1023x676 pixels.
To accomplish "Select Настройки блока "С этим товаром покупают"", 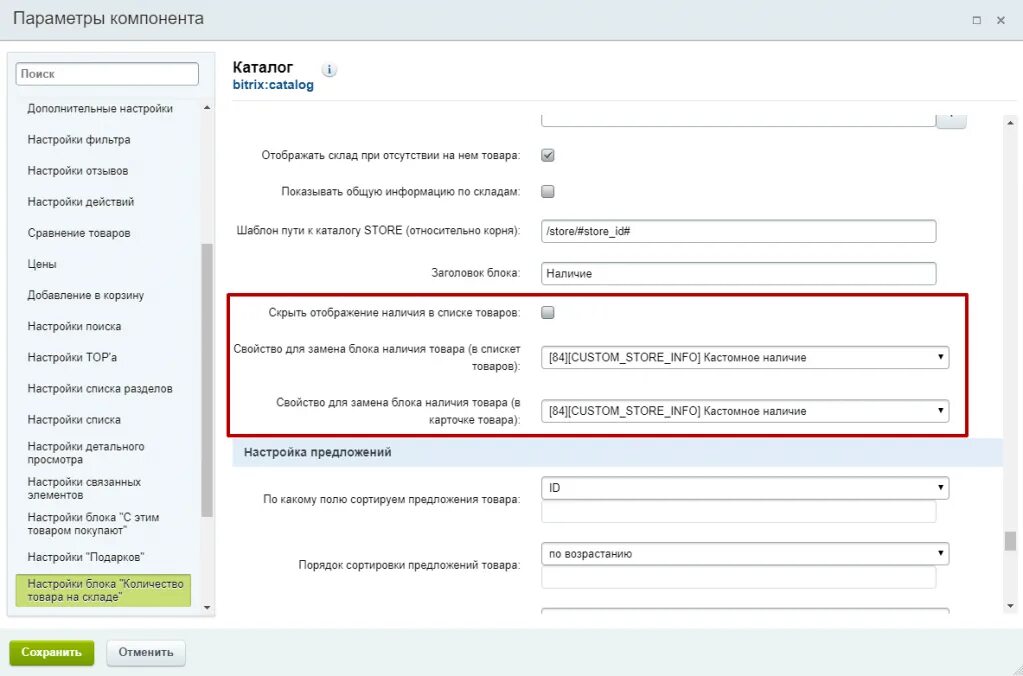I will tap(93, 524).
